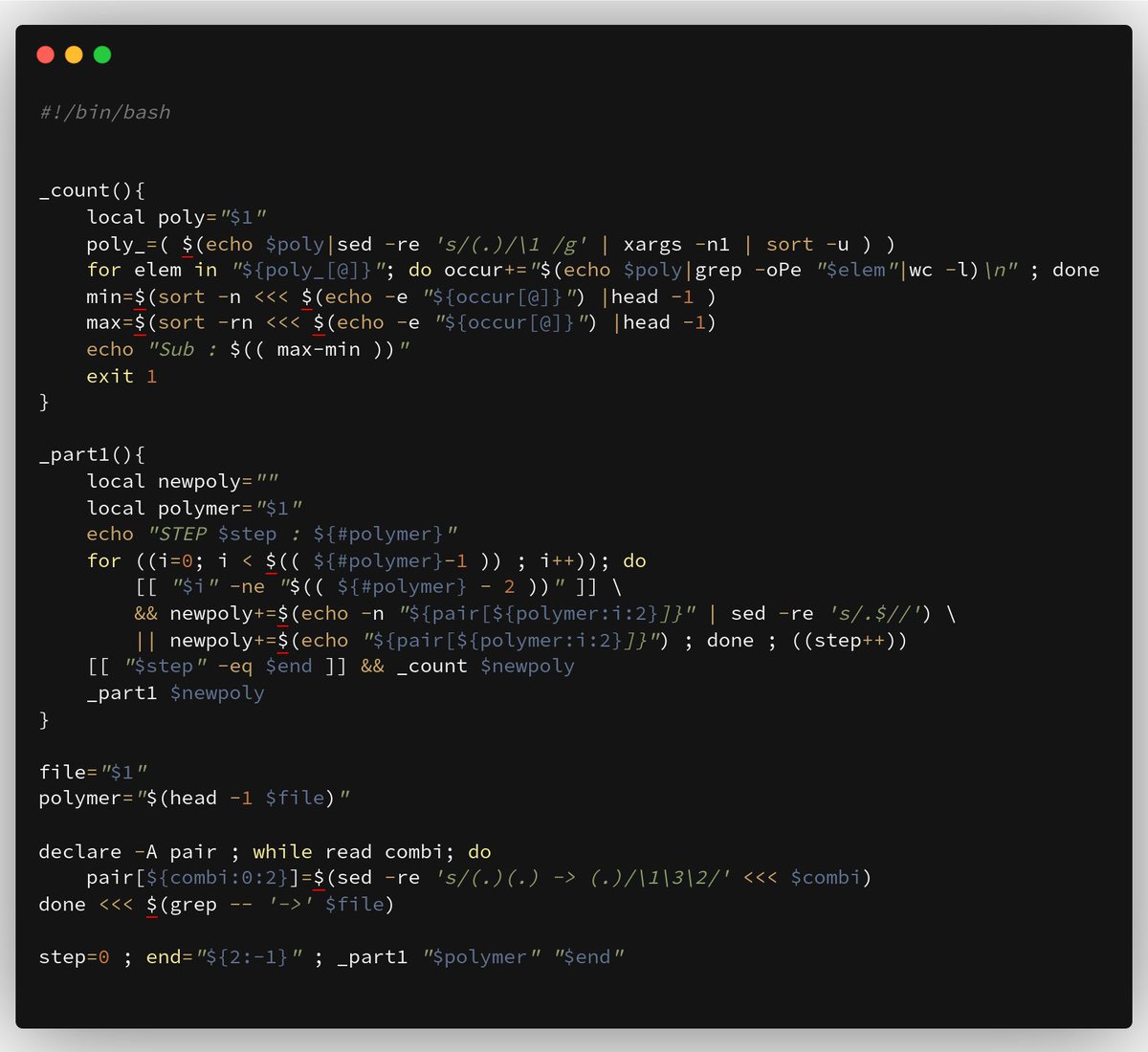Click the 'for ((i=0; i <' loop line
The height and width of the screenshot is (1052, 1148).
(x=366, y=560)
